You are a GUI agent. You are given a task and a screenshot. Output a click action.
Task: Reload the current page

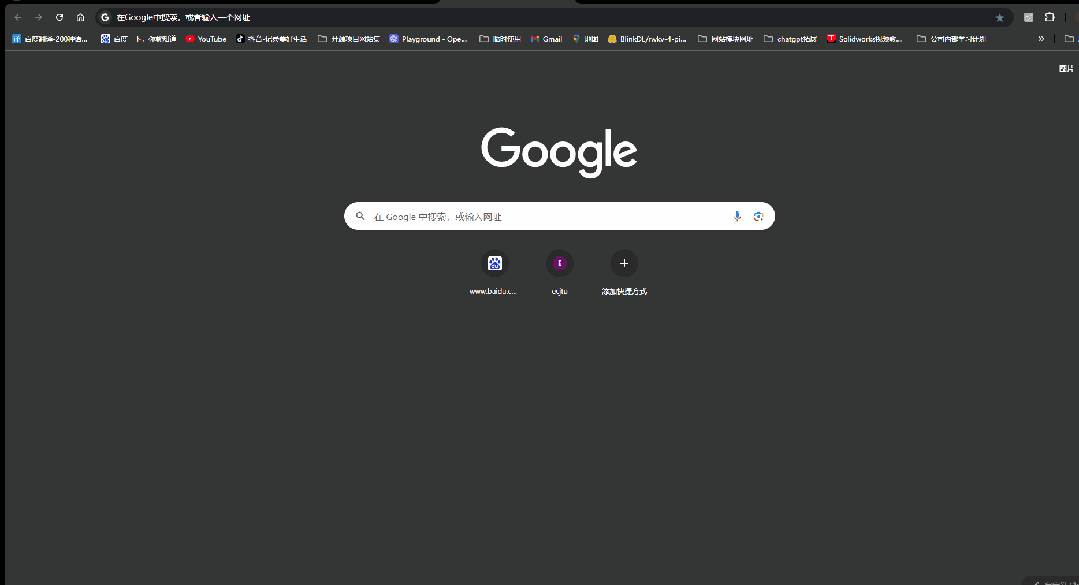(x=59, y=17)
